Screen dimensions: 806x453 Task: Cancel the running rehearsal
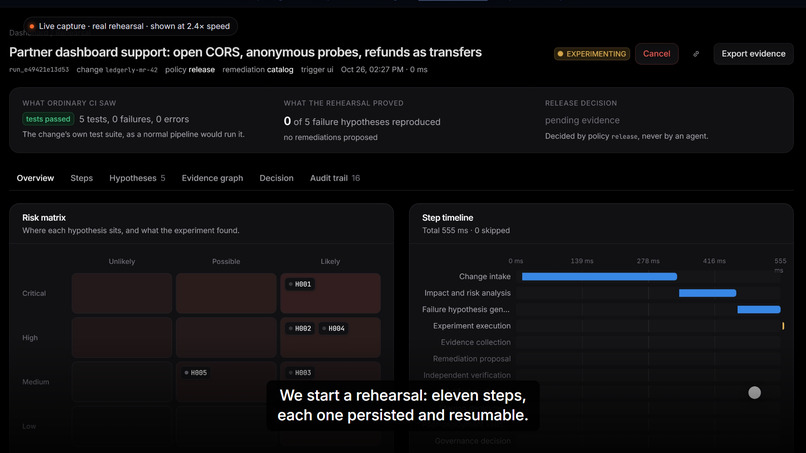[x=656, y=54]
